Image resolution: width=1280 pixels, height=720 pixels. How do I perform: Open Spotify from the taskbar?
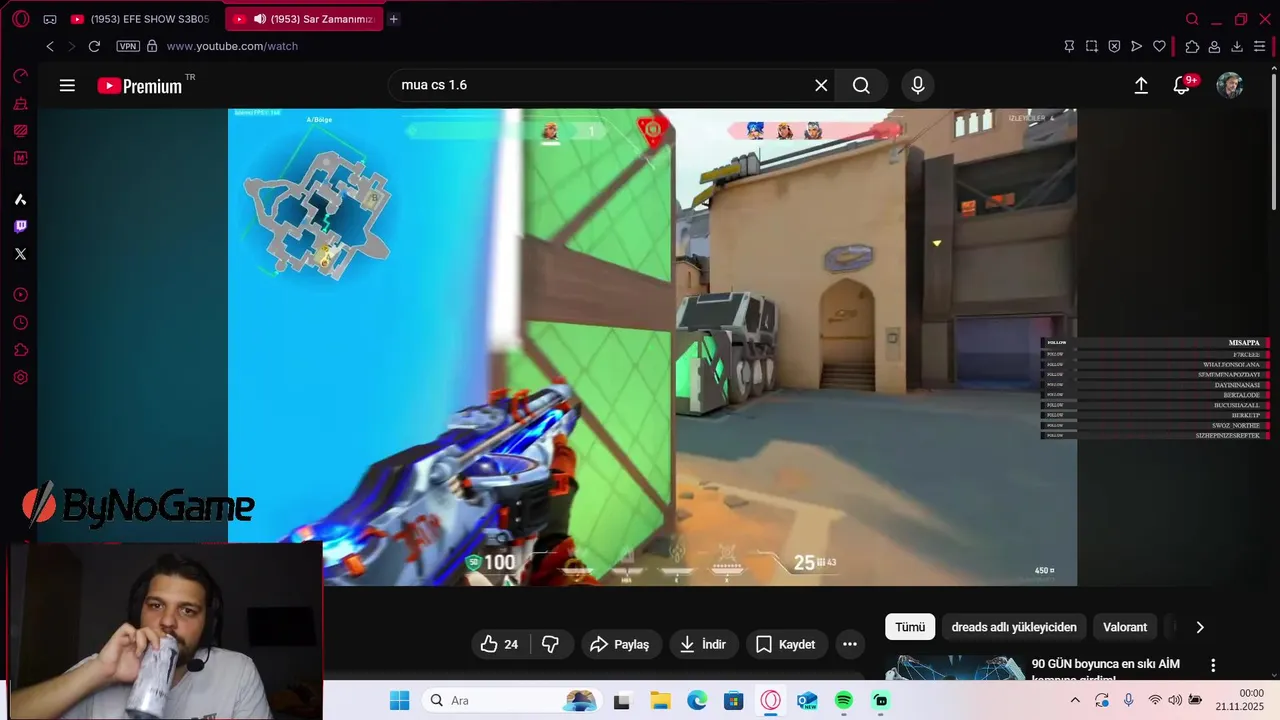[844, 701]
